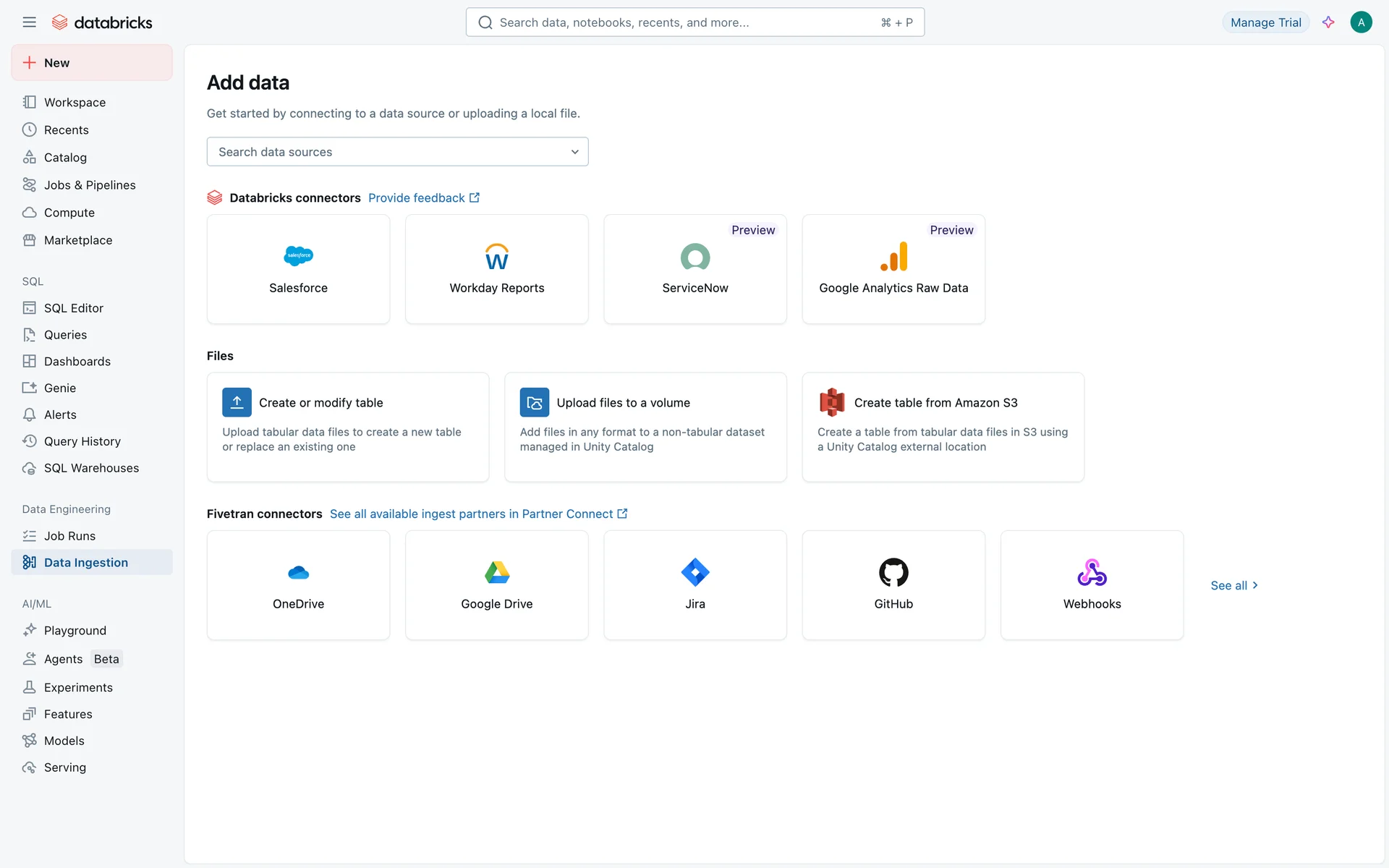The image size is (1389, 868).
Task: Select the Salesforce connector icon
Action: [x=298, y=256]
